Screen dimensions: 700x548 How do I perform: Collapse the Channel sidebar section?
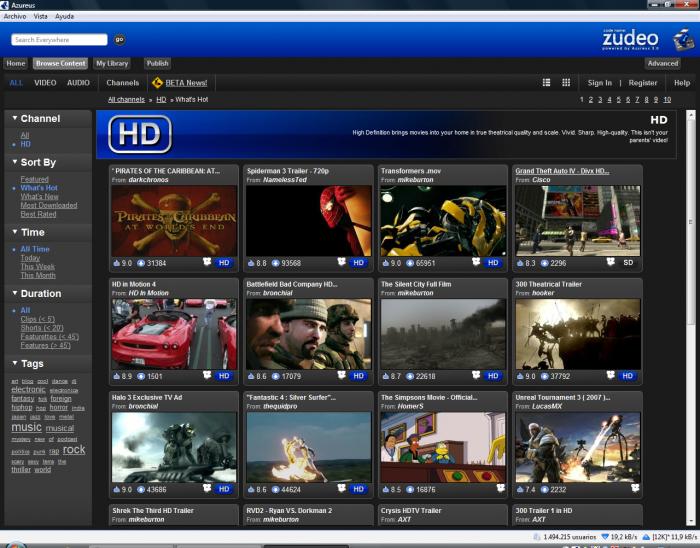15,118
